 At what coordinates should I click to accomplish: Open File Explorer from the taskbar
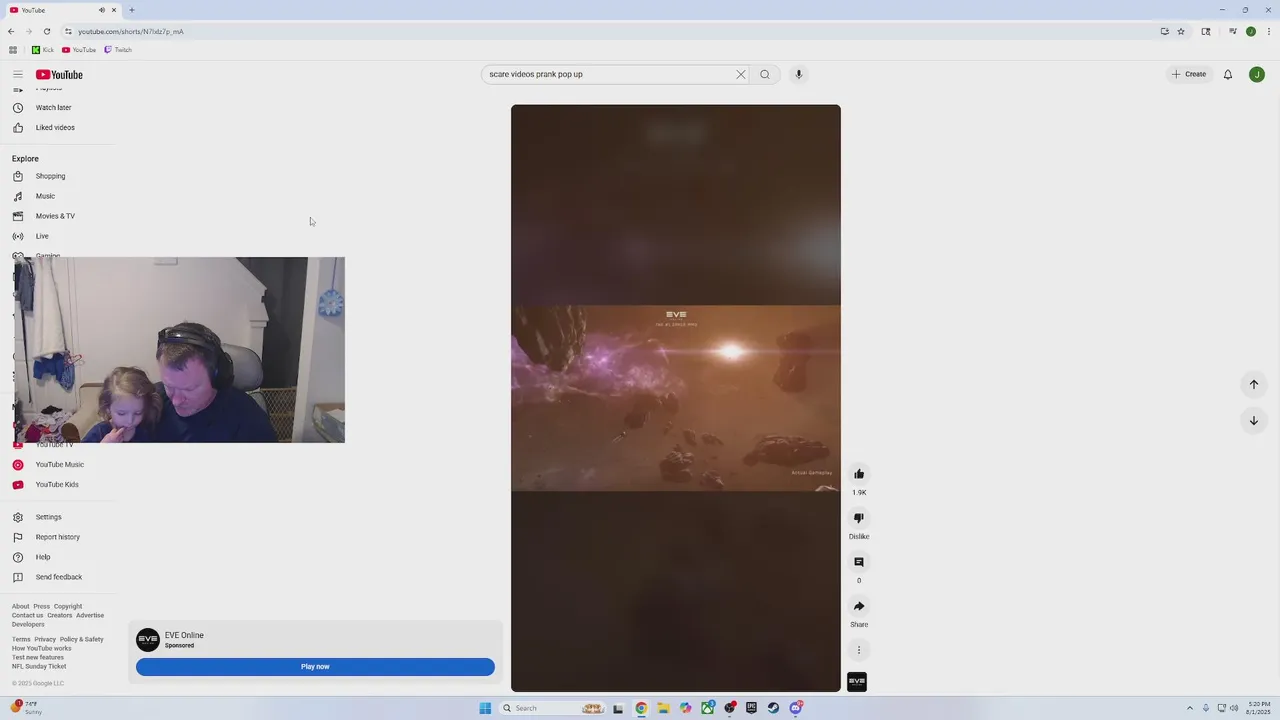pyautogui.click(x=663, y=708)
